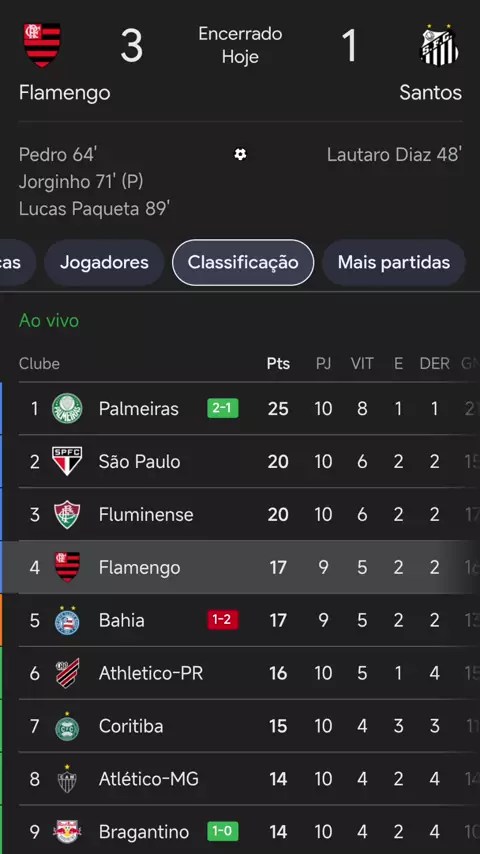Tap Palmeiras live score 2-1 badge
This screenshot has width=480, height=854.
(222, 408)
